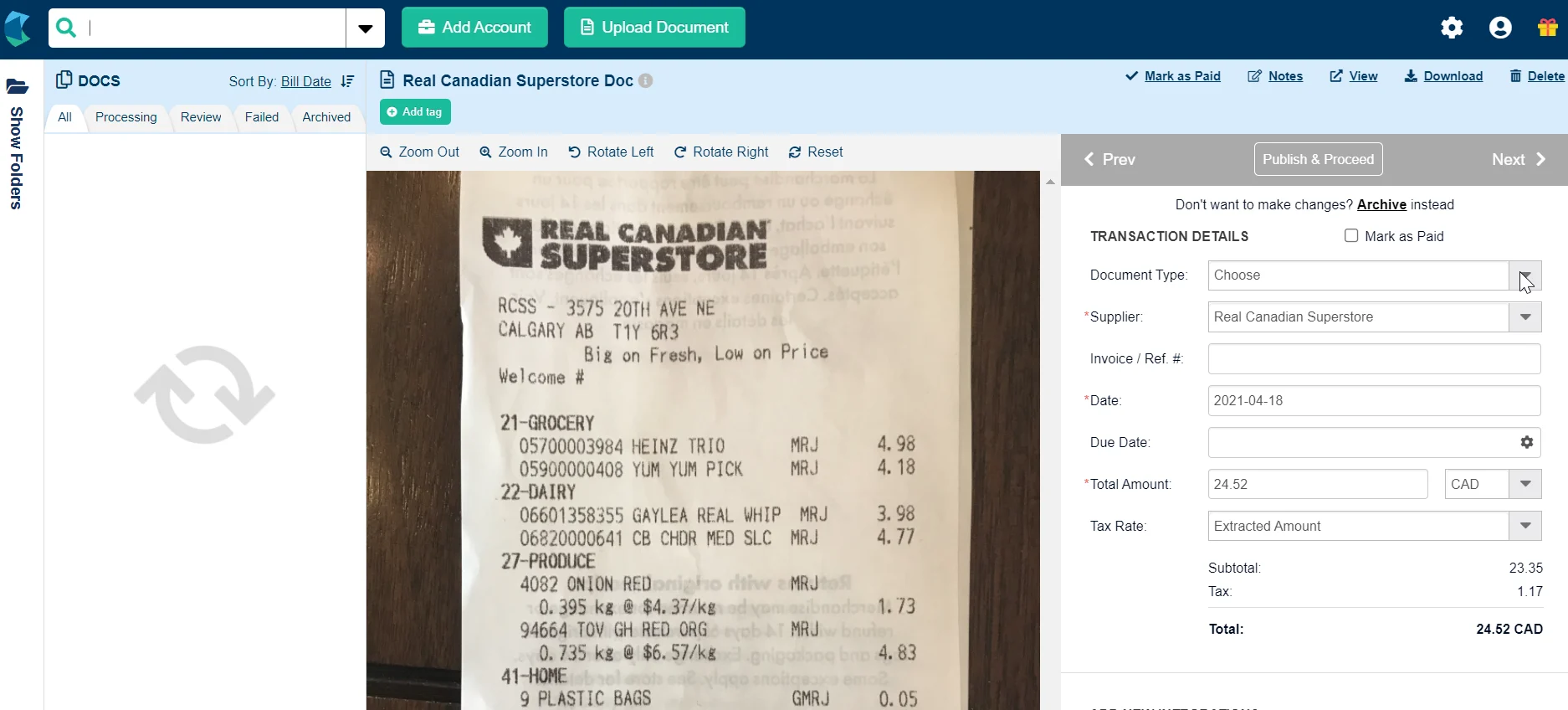This screenshot has height=710, width=1568.
Task: Click Publish & Proceed button
Action: coord(1318,159)
